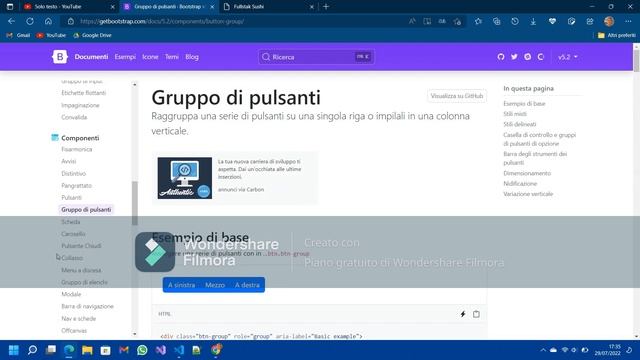Open the example in StackBlitz lightning icon

click(463, 314)
